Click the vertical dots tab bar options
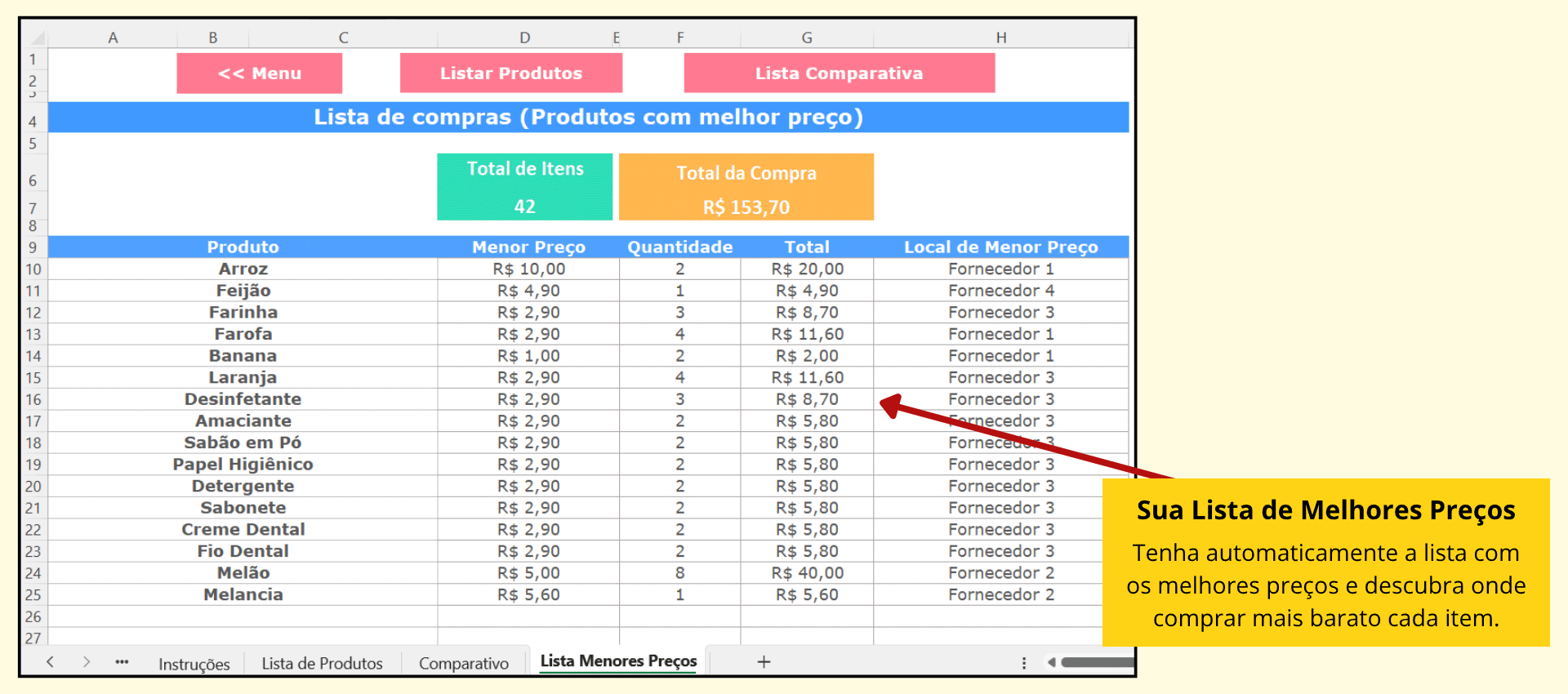 point(1023,663)
